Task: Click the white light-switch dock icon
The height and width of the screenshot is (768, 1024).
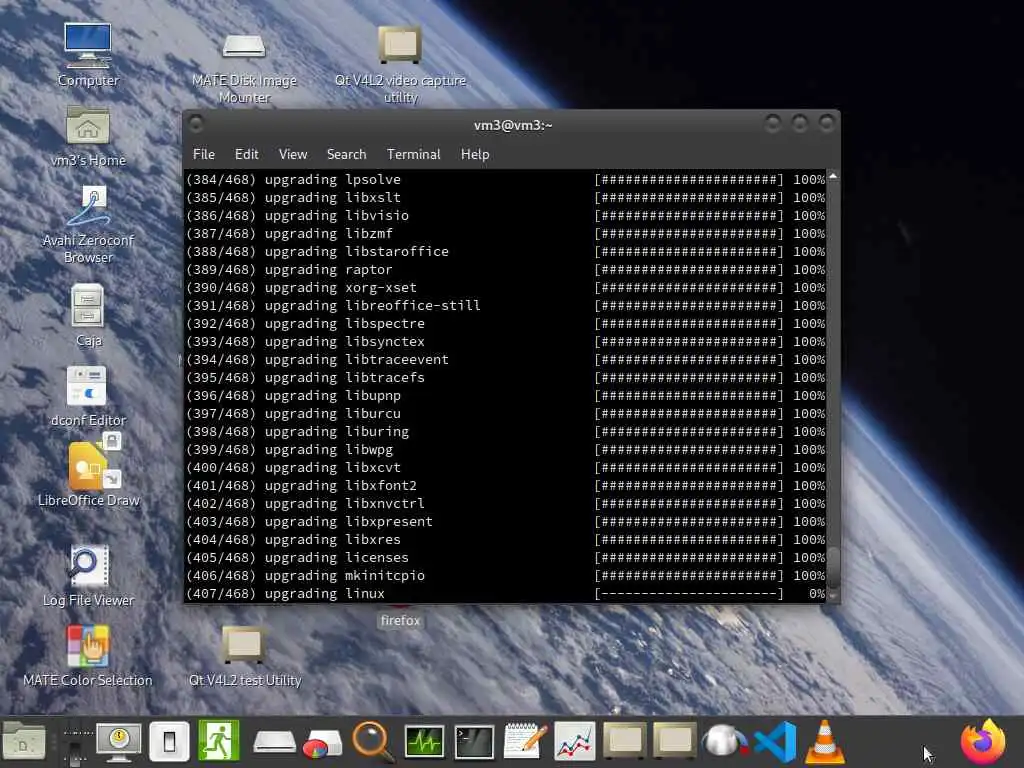Action: 169,742
